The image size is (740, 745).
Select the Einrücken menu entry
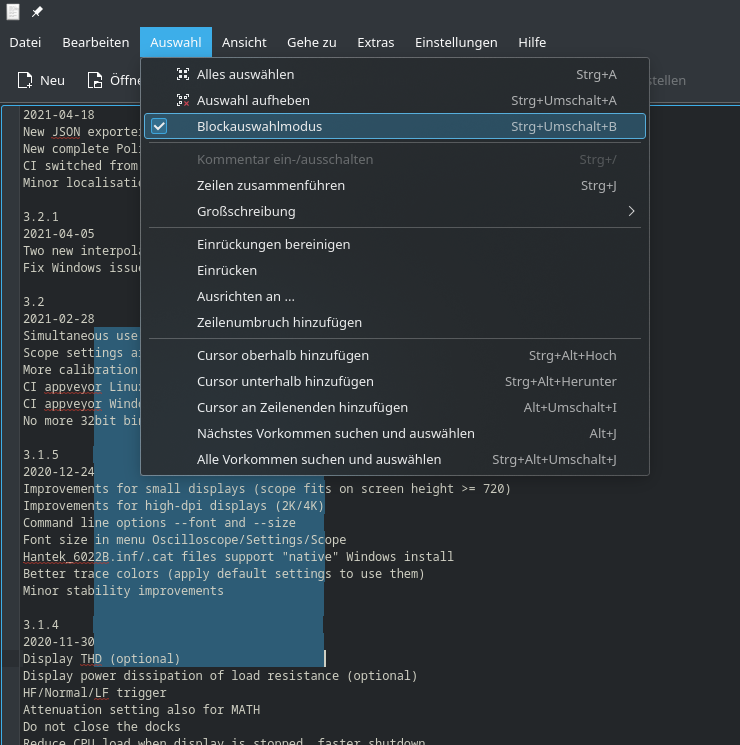tap(395, 270)
